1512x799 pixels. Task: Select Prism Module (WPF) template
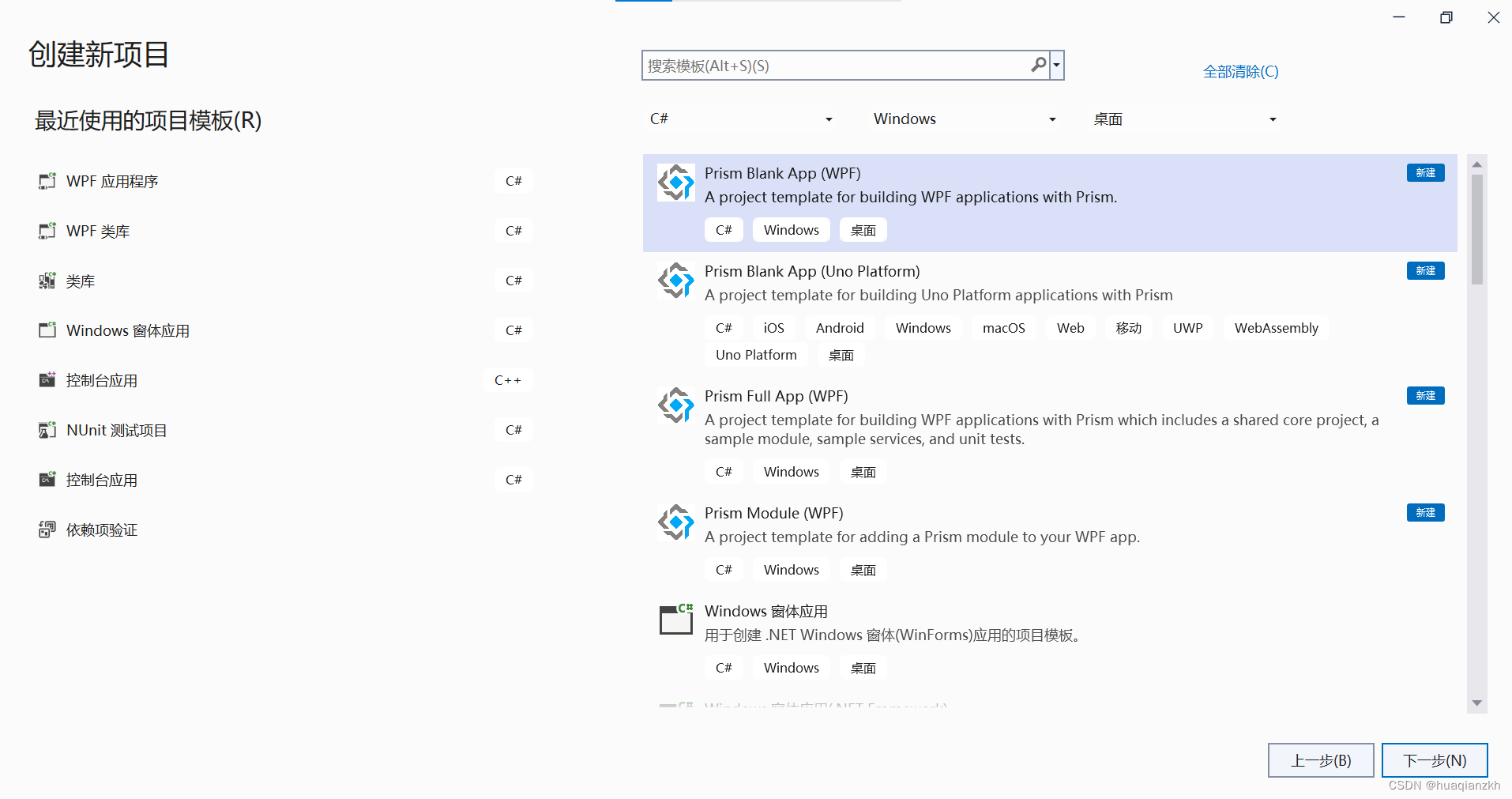click(1050, 542)
